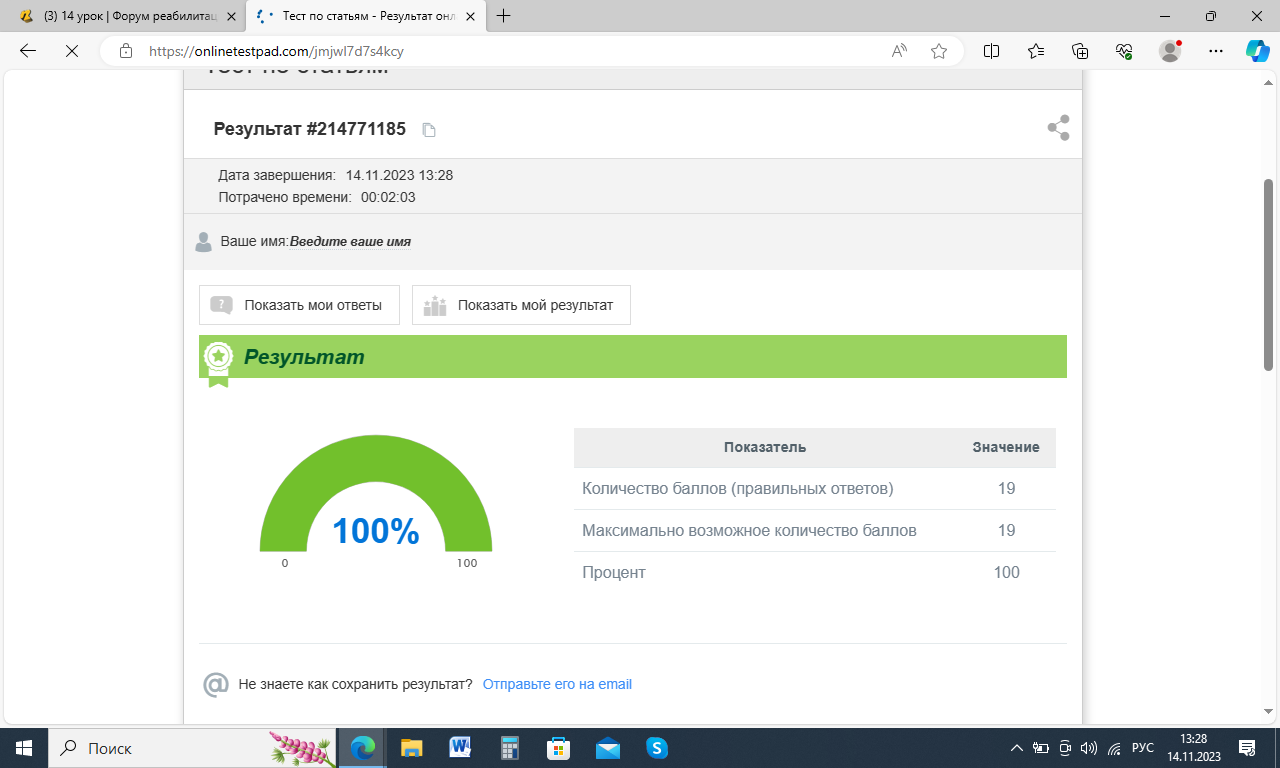
Task: Stop loading the page with the X button
Action: point(71,51)
